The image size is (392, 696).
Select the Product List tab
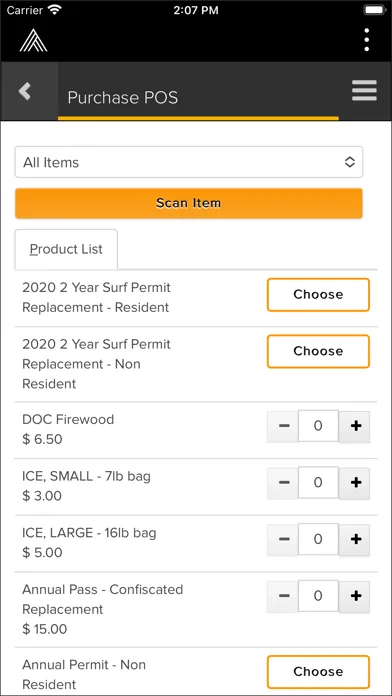(x=66, y=249)
